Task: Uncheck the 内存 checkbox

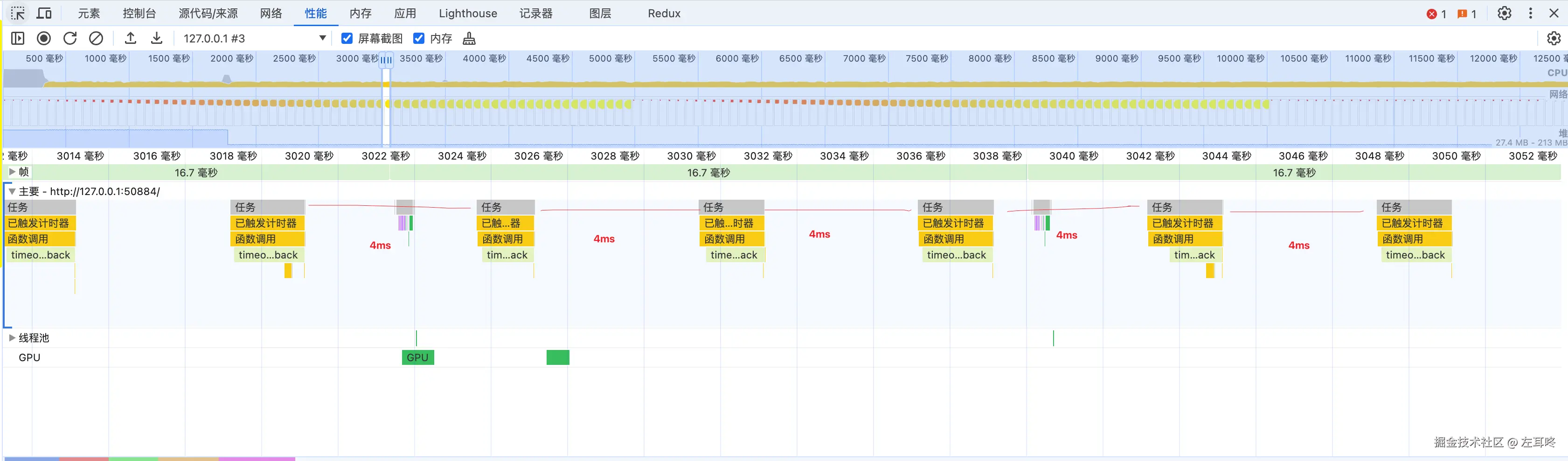Action: coord(419,38)
